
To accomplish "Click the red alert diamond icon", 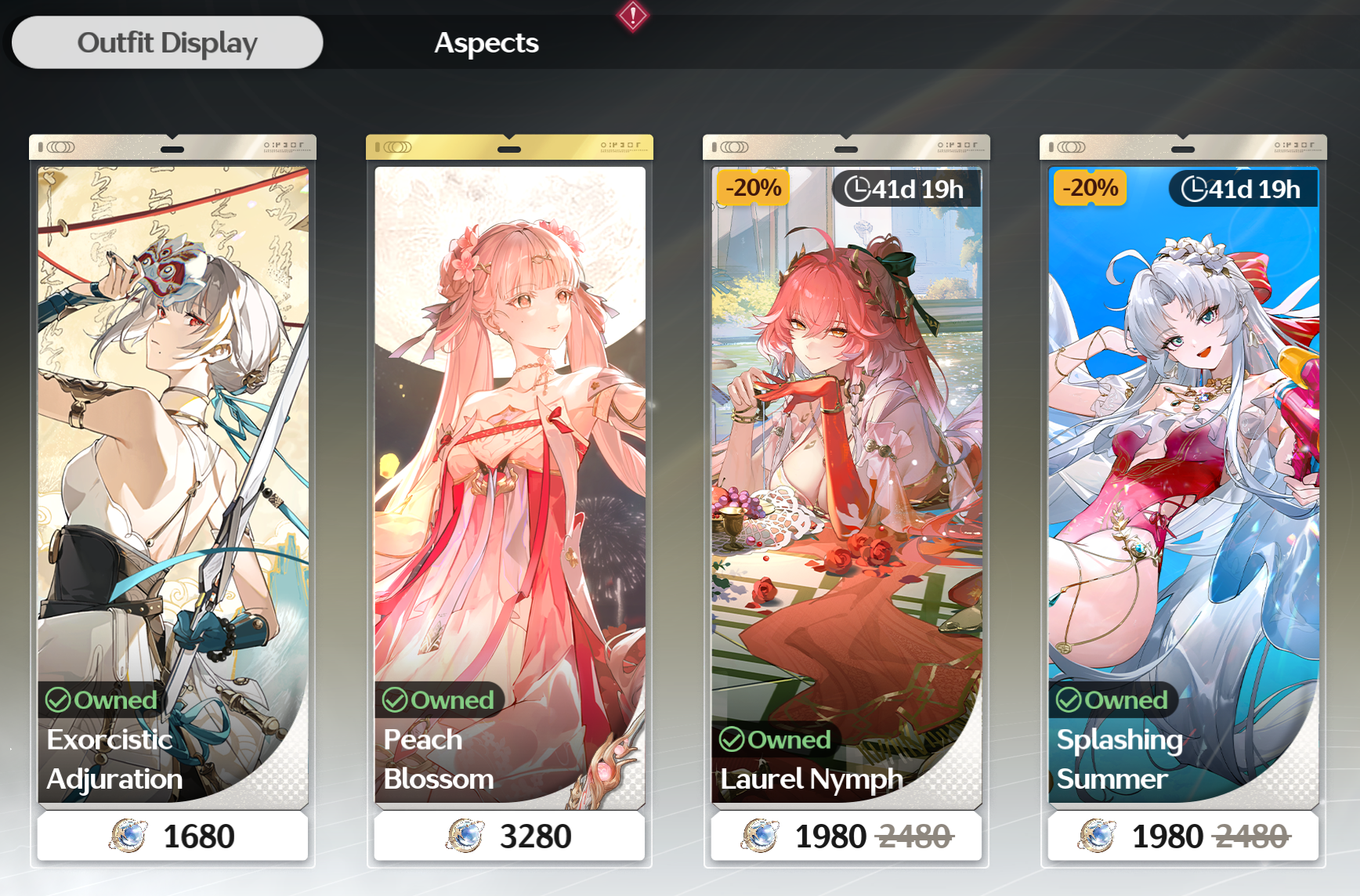I will pyautogui.click(x=632, y=15).
